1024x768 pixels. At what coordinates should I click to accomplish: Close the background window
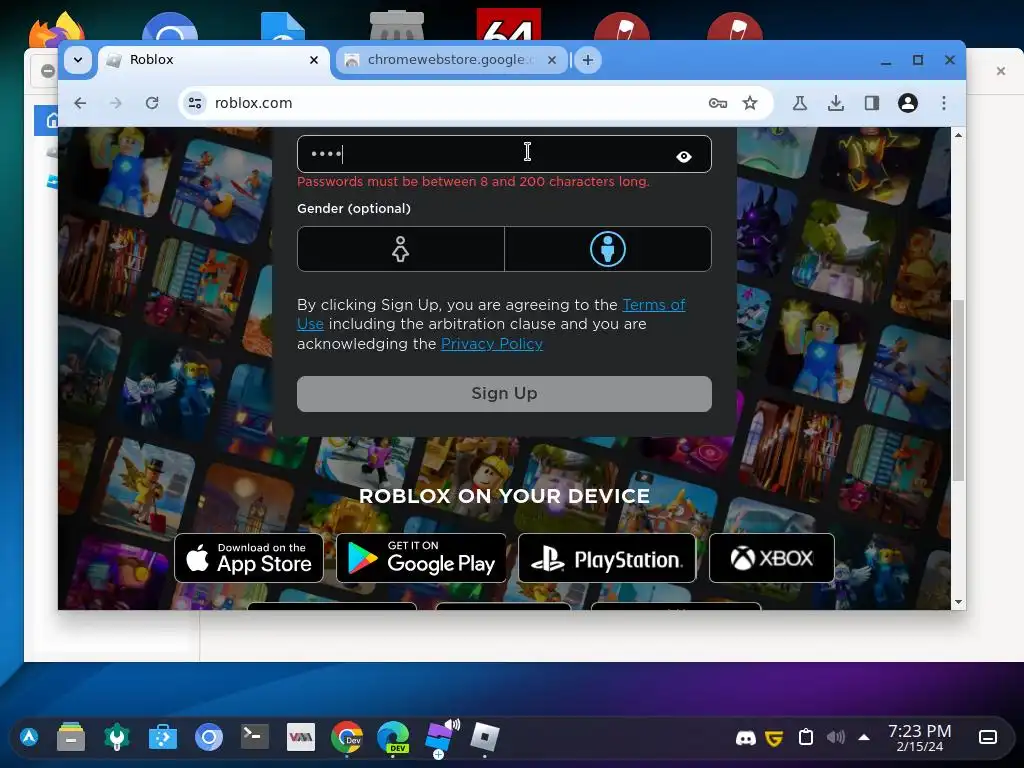coord(1000,71)
